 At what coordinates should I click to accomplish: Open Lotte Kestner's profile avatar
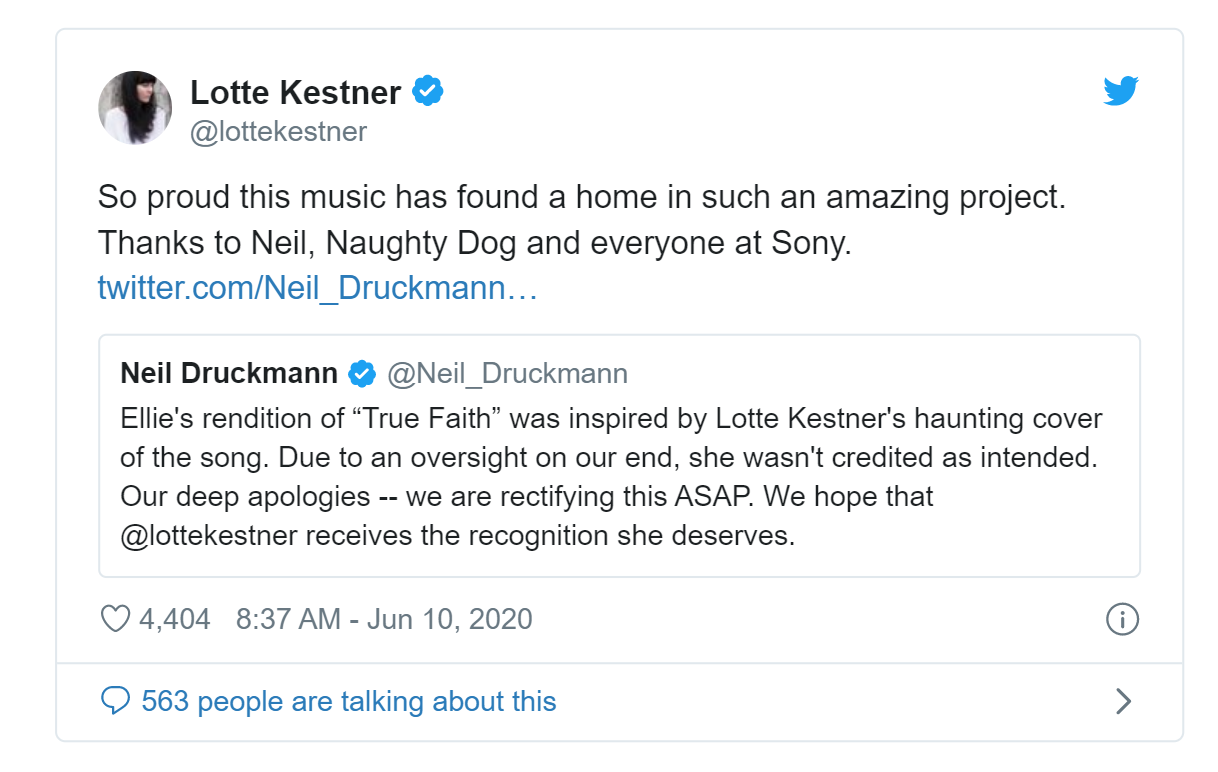[135, 108]
